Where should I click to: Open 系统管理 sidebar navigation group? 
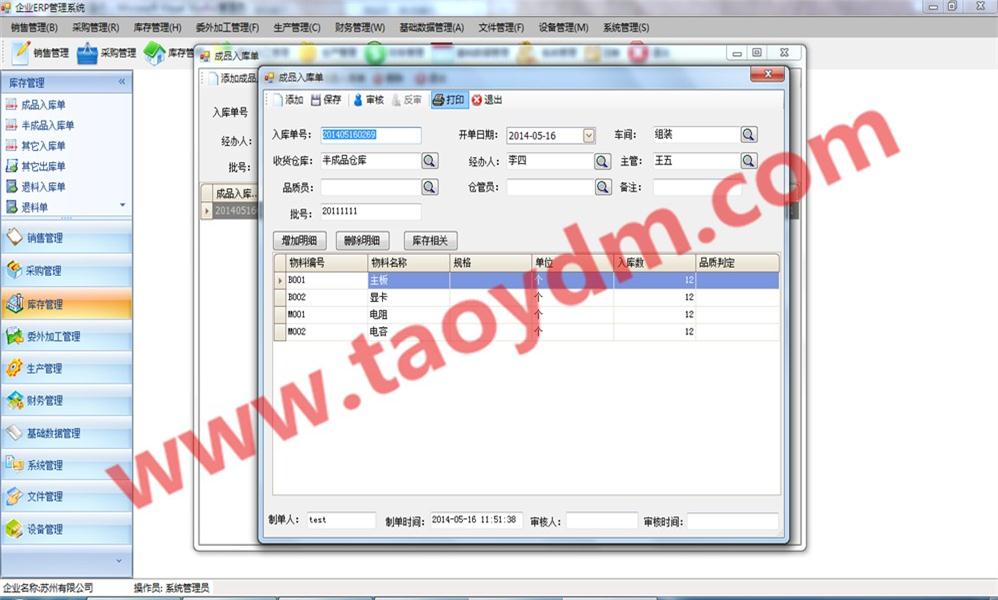click(66, 465)
